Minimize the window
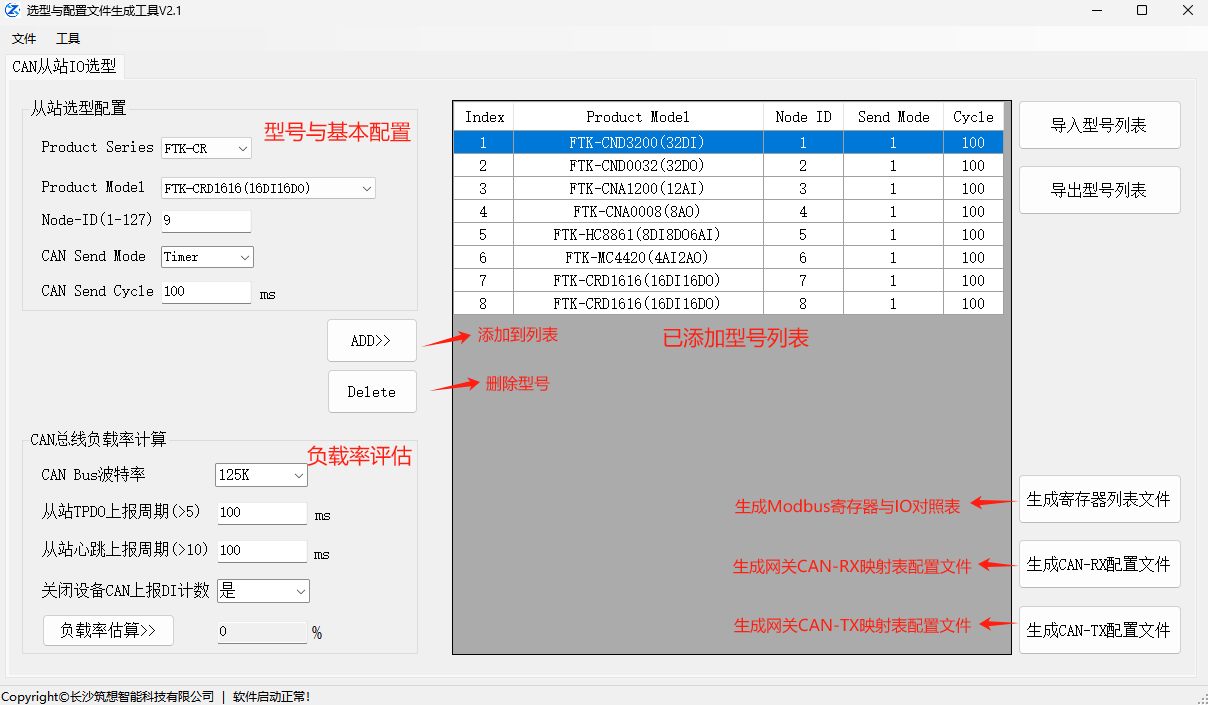The width and height of the screenshot is (1208, 705). (1096, 11)
